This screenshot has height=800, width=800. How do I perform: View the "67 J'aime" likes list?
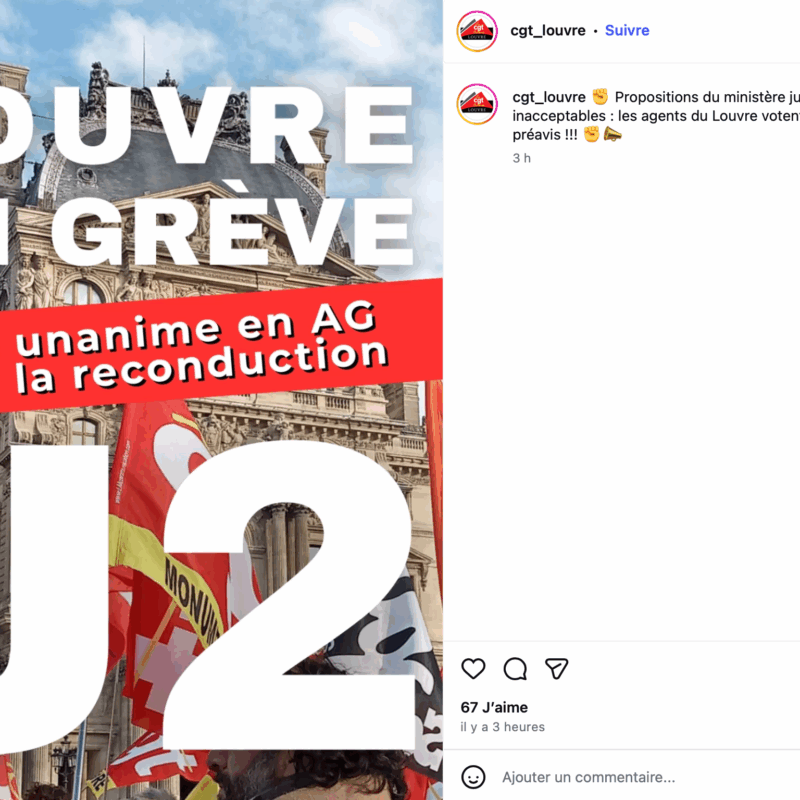coord(494,707)
